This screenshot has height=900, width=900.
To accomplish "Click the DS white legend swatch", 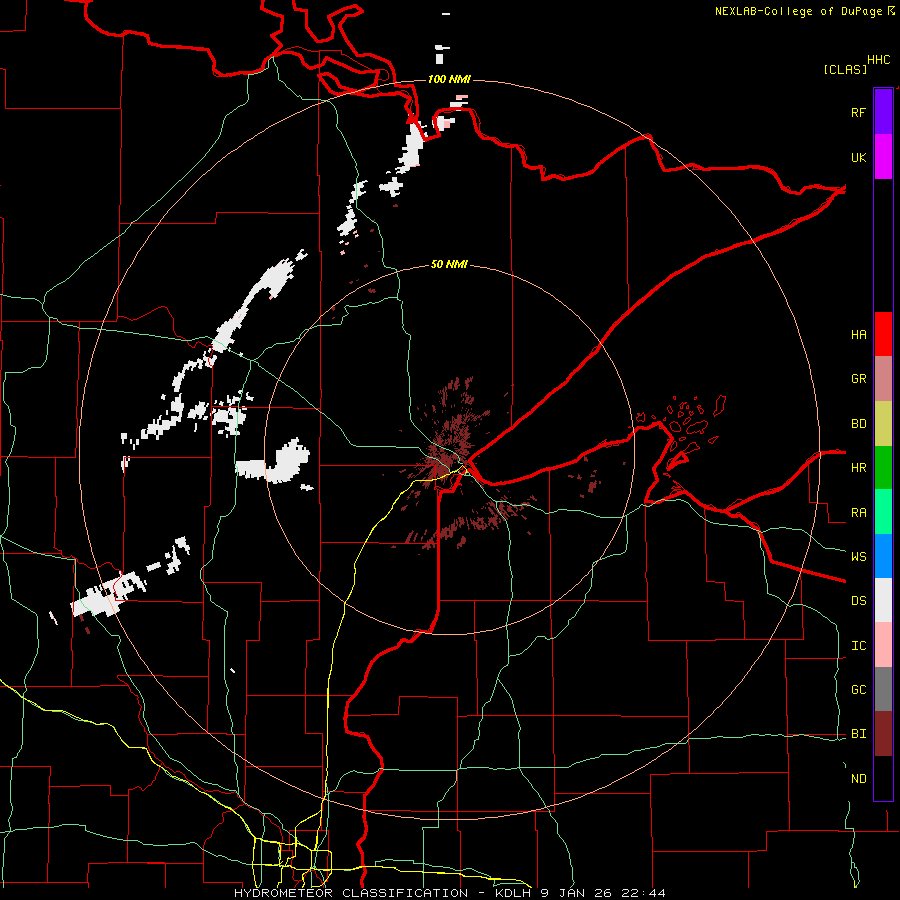I will pyautogui.click(x=883, y=600).
